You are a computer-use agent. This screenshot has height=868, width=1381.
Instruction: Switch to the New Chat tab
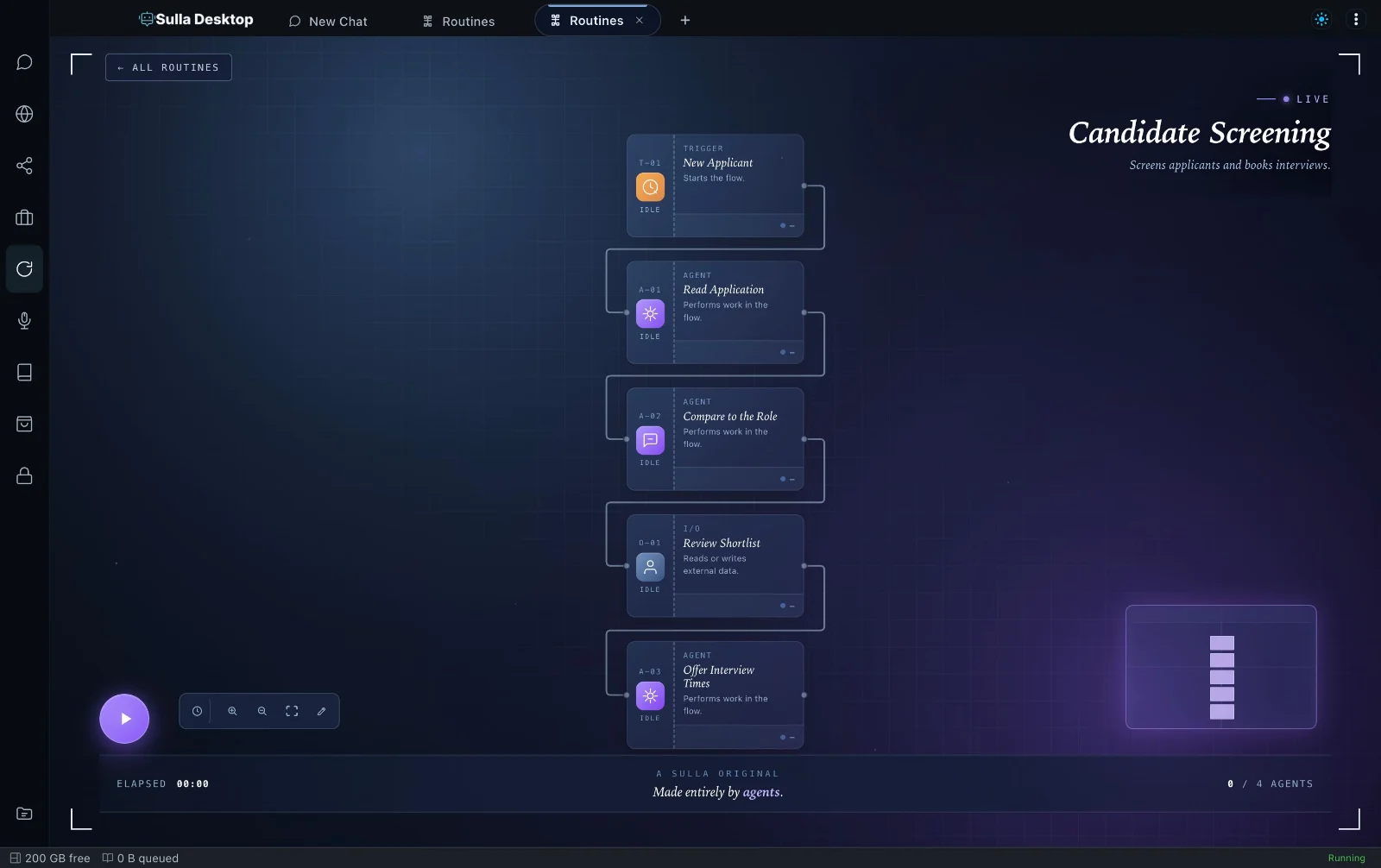pyautogui.click(x=328, y=21)
